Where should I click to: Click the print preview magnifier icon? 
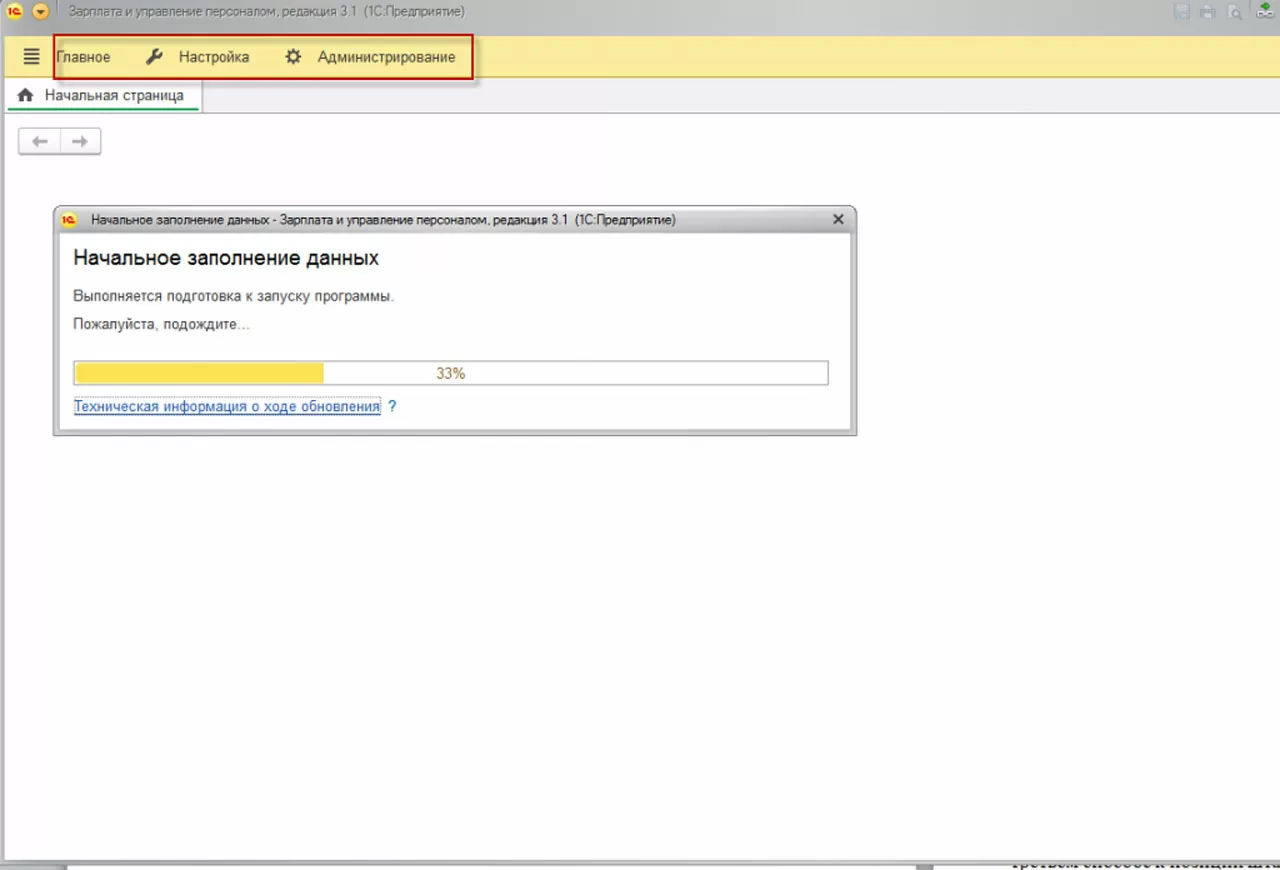(1235, 12)
